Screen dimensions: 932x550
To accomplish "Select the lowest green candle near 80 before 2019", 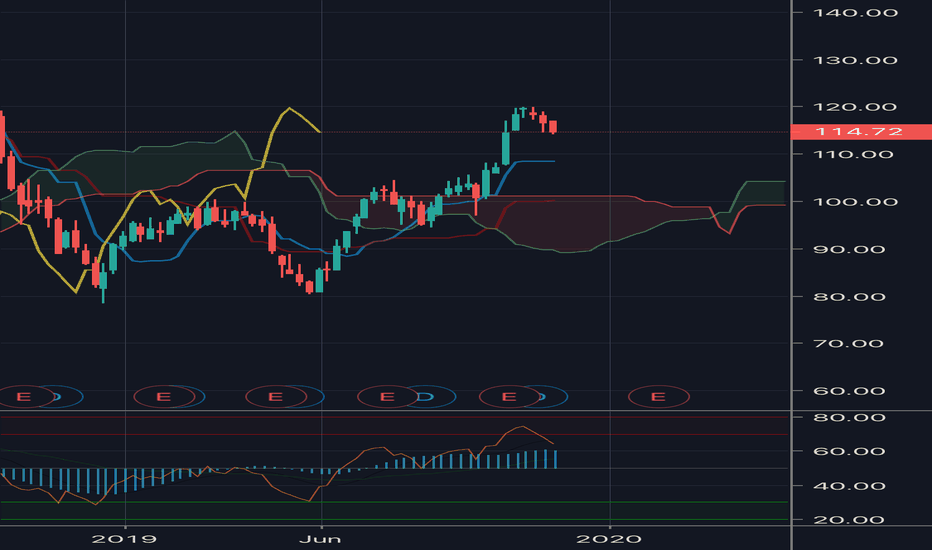I will click(103, 280).
